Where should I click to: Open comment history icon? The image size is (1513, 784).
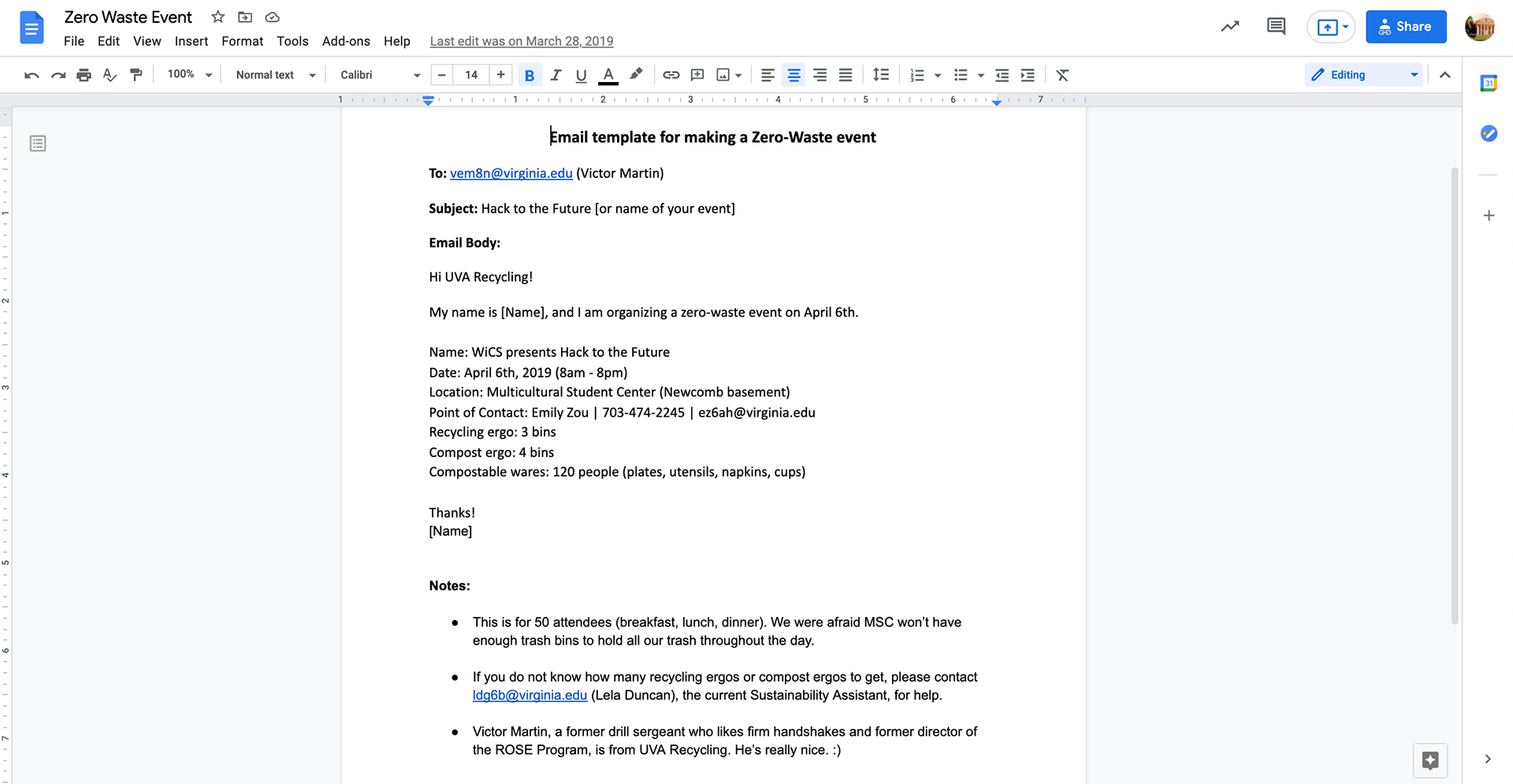click(x=1276, y=27)
